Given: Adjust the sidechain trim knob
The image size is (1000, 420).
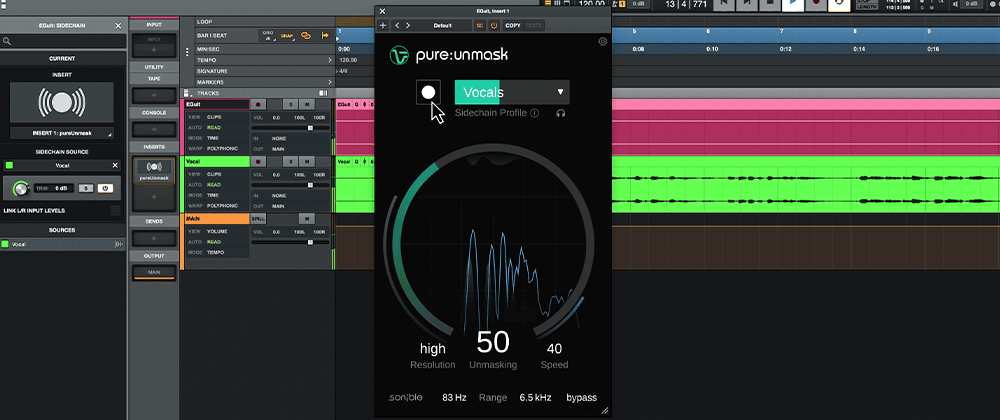Looking at the screenshot, I should click(21, 189).
